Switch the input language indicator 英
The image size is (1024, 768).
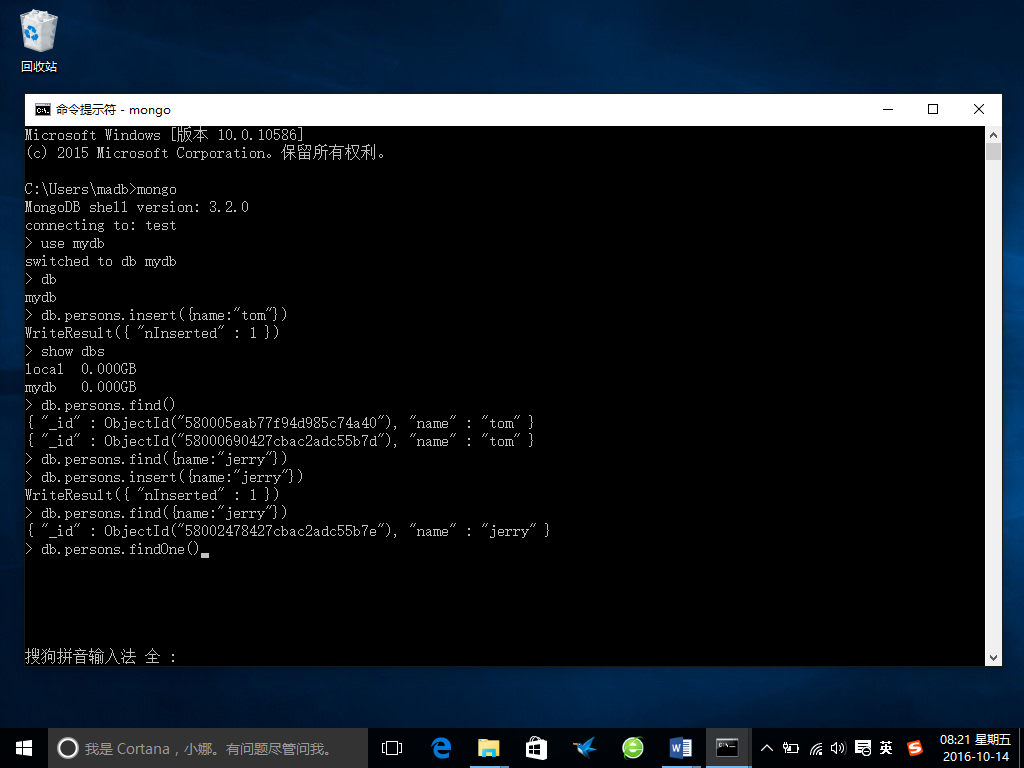[886, 748]
